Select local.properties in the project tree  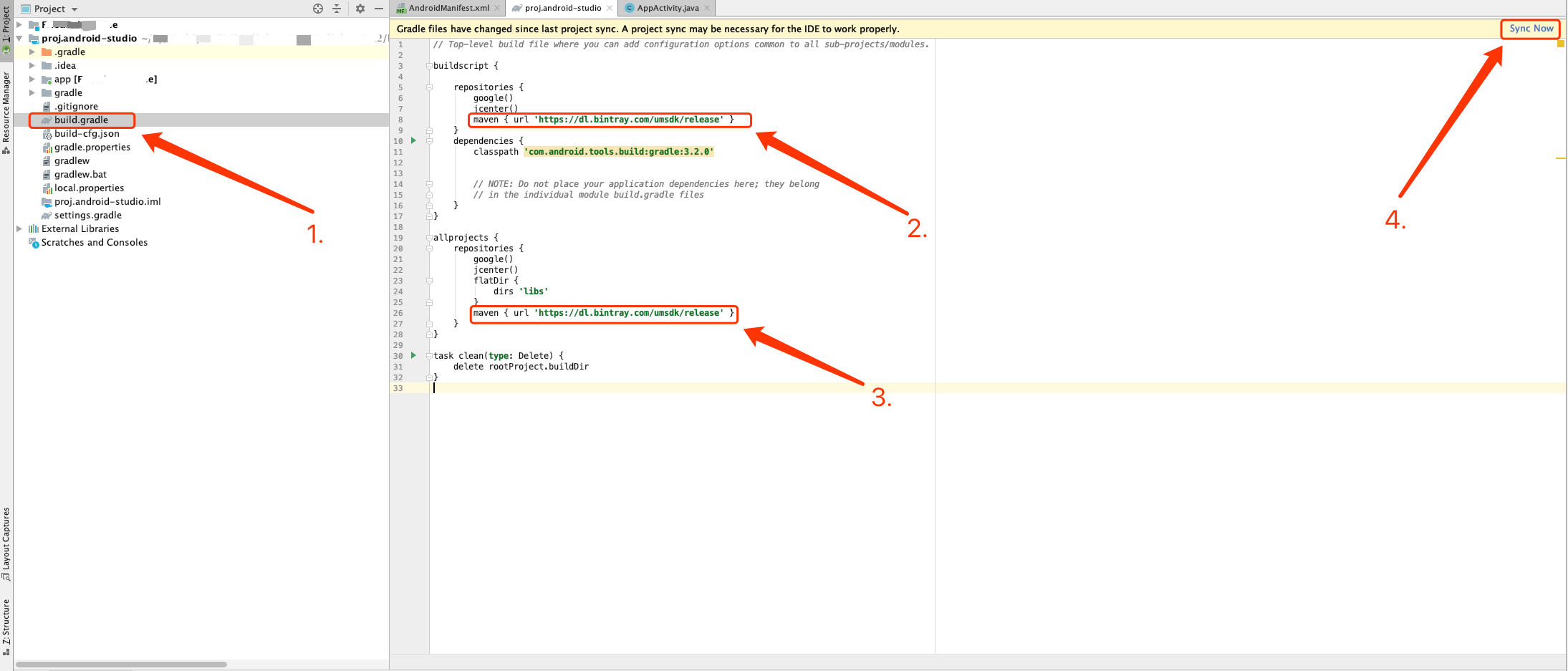point(89,188)
